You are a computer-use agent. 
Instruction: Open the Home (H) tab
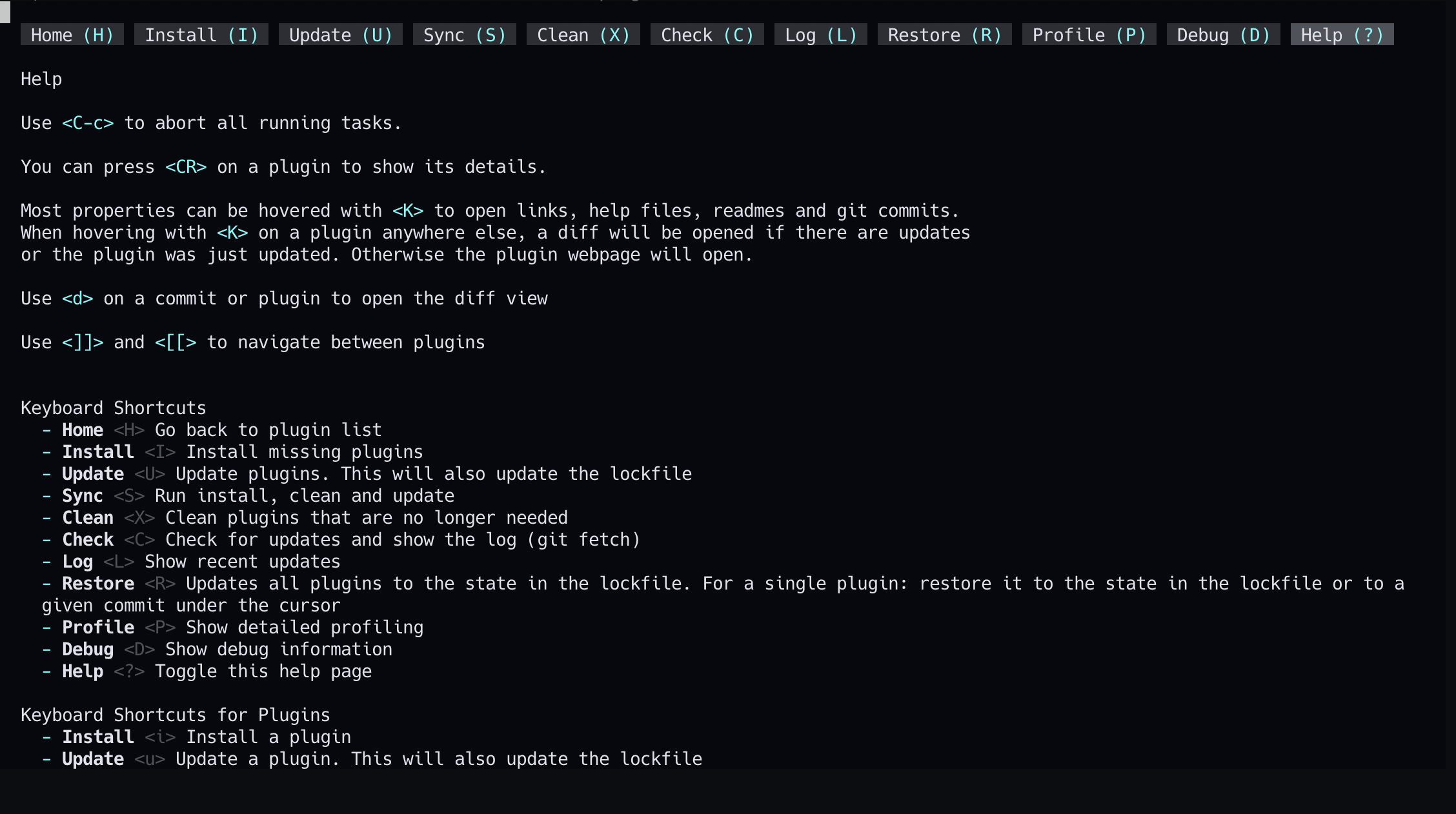[x=72, y=35]
